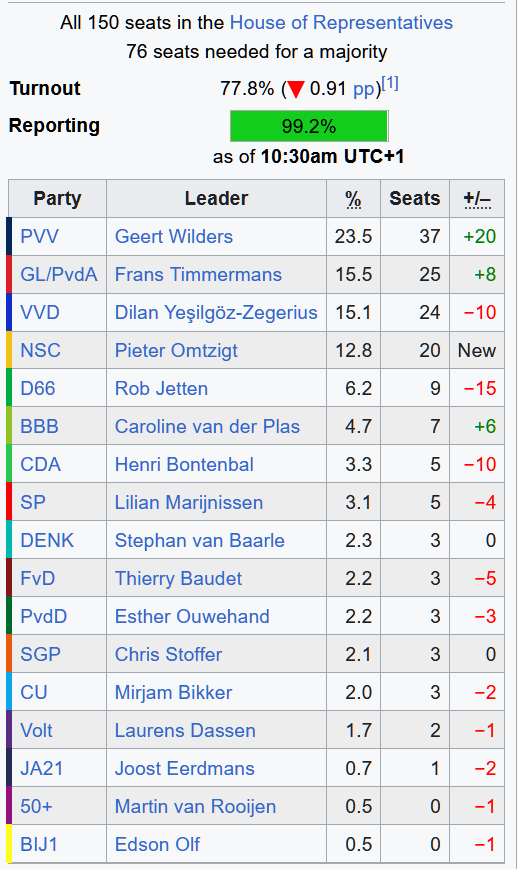Open the pp percentage points link
Image resolution: width=520 pixels, height=869 pixels.
tap(364, 89)
